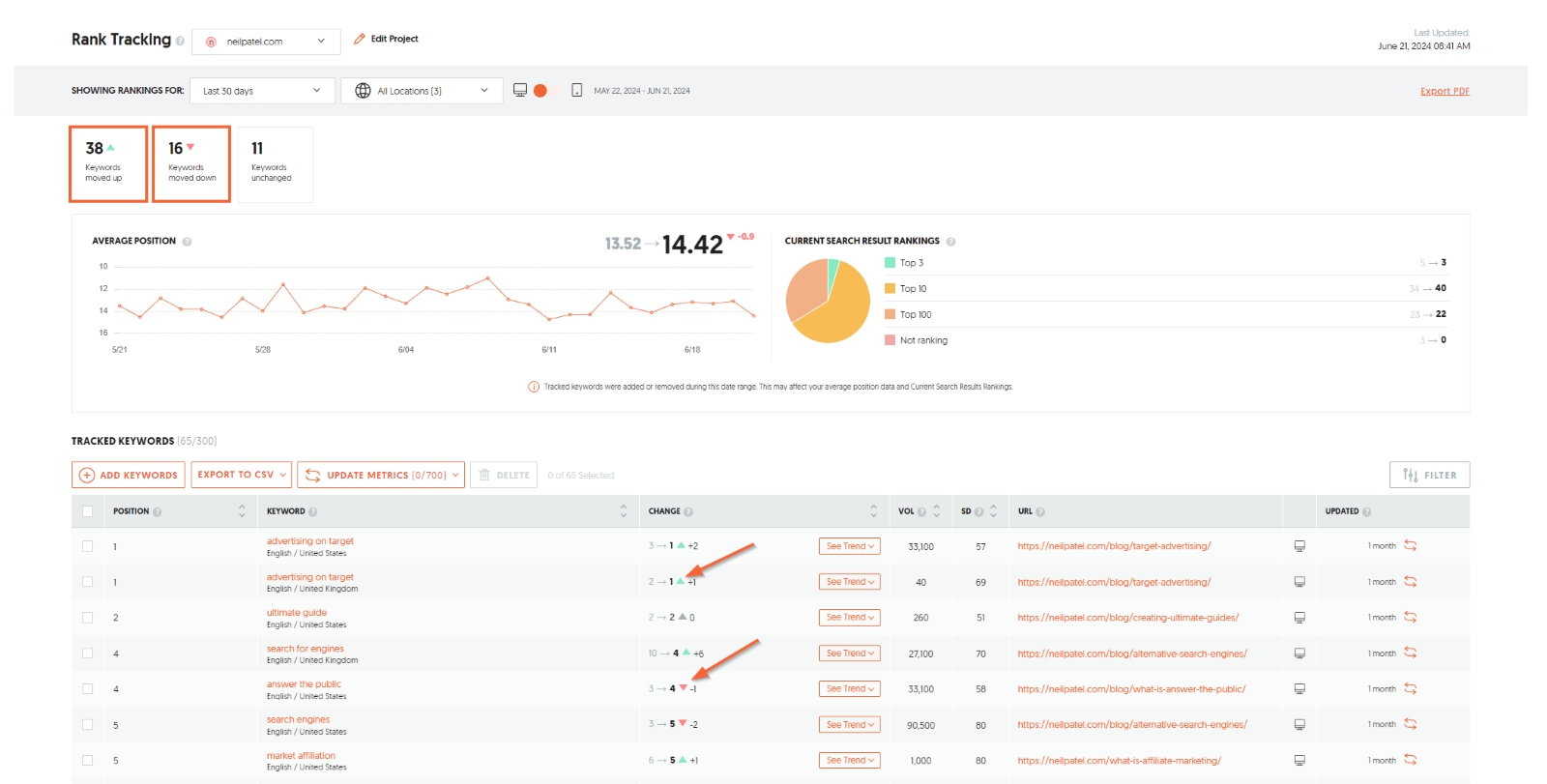Image resolution: width=1547 pixels, height=784 pixels.
Task: Check the advertising on target United States row
Action: (x=88, y=546)
